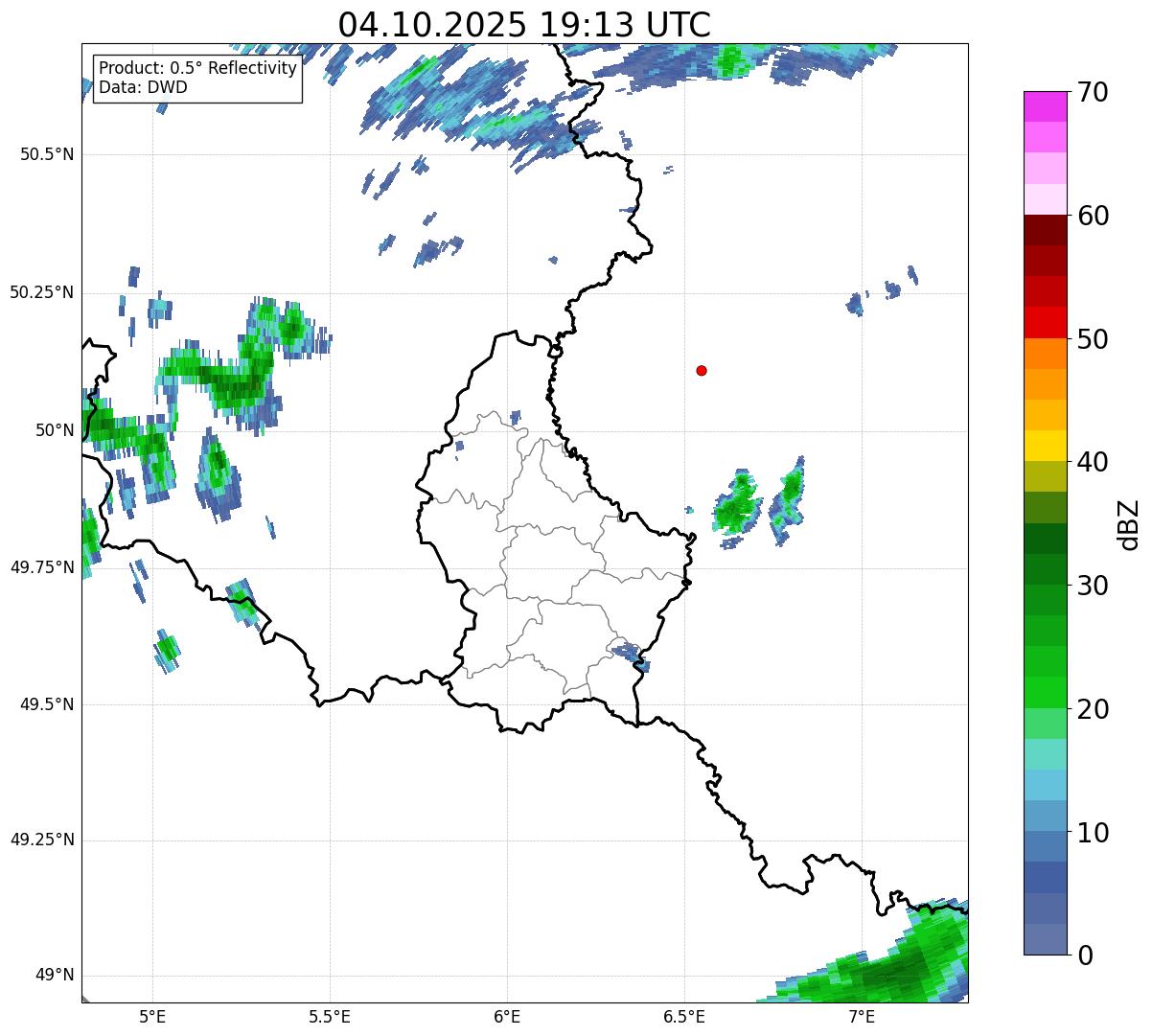The width and height of the screenshot is (1152, 1036).
Task: Click the pale pink swatch above 60
Action: 1045,199
